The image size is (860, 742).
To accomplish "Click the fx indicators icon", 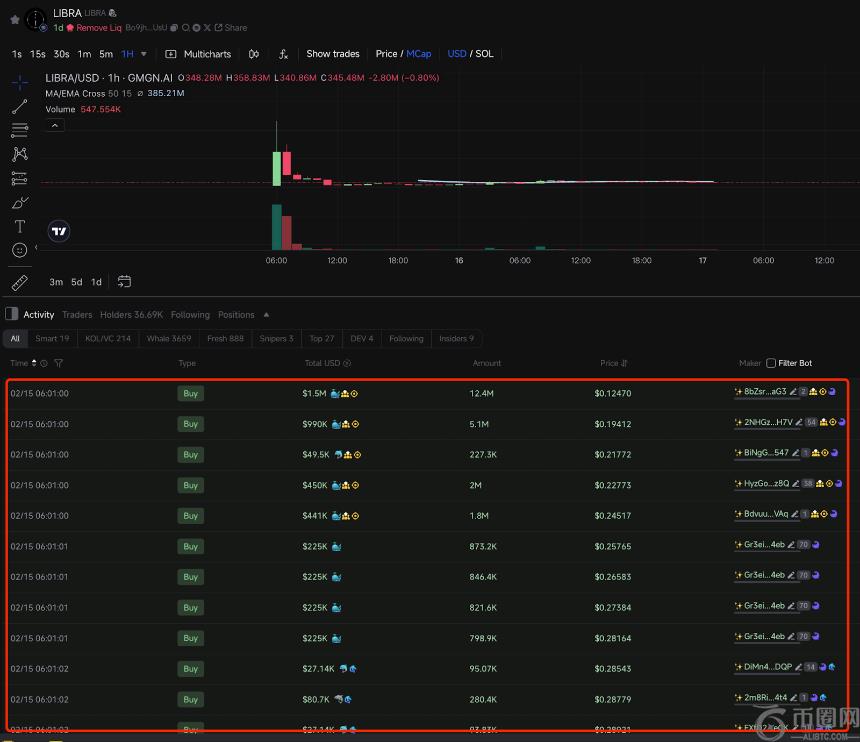I will coord(283,54).
